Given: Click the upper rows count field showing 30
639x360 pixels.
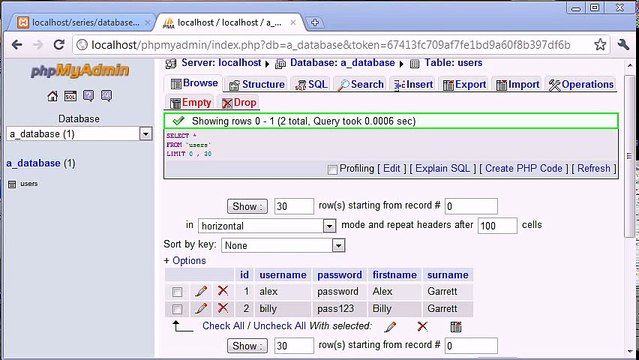Looking at the screenshot, I should pos(294,206).
